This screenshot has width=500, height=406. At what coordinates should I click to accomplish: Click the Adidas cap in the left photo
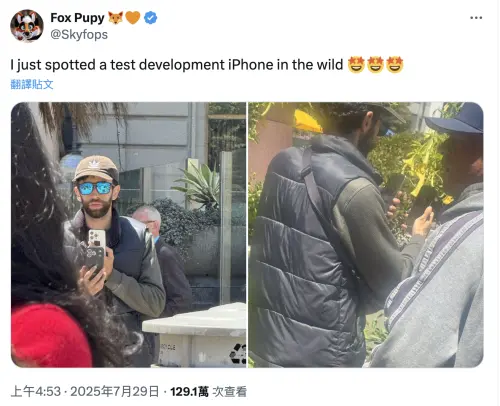(x=96, y=168)
